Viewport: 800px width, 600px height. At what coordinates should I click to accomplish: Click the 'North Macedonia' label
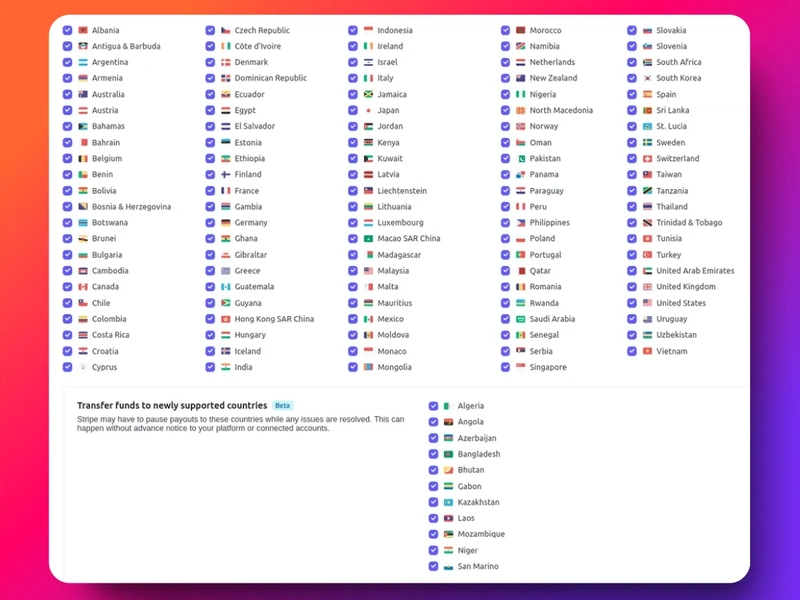point(561,110)
